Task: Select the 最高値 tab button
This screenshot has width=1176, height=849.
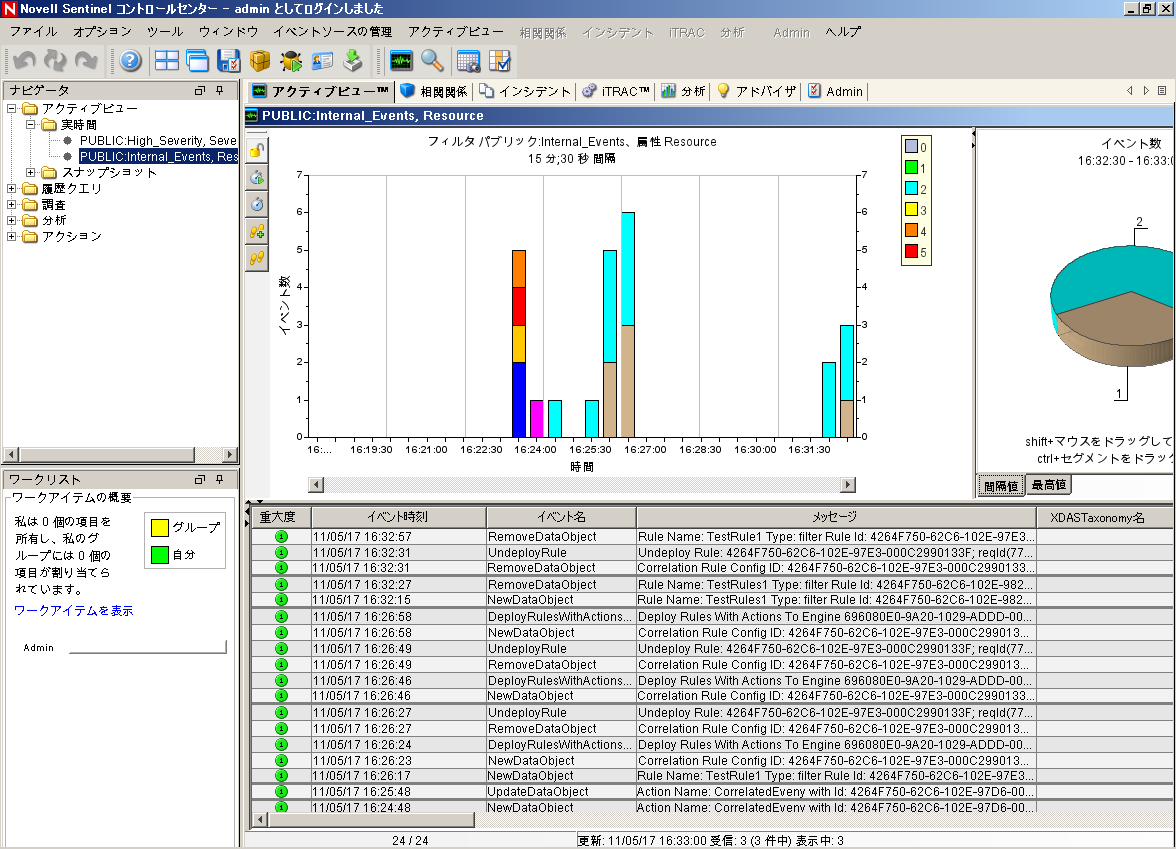Action: [1048, 485]
